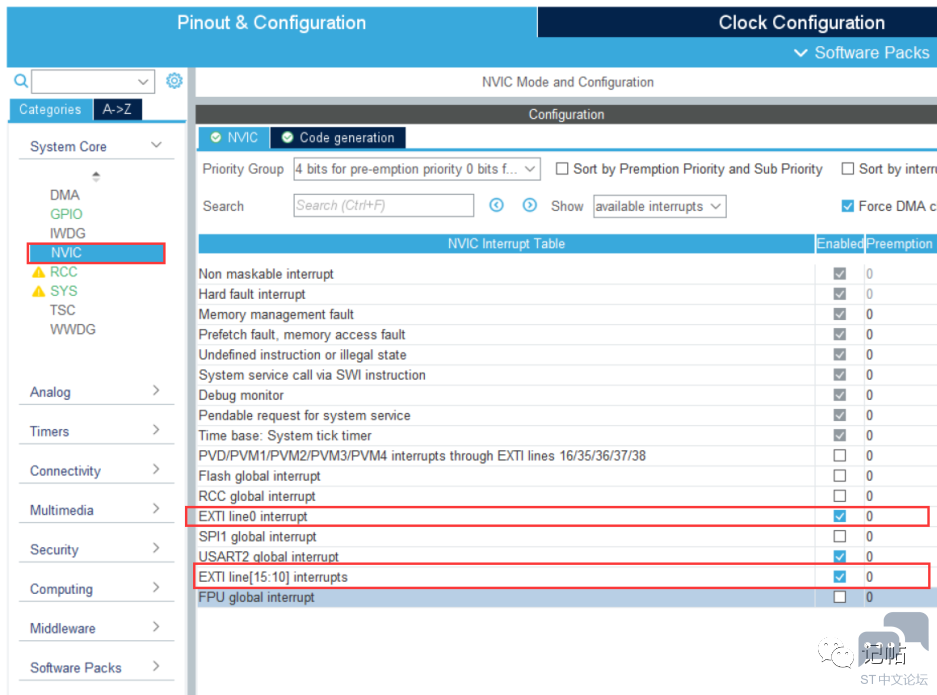Check Sort by Premption Priority and Sub Priority
The width and height of the screenshot is (937, 695).
562,169
